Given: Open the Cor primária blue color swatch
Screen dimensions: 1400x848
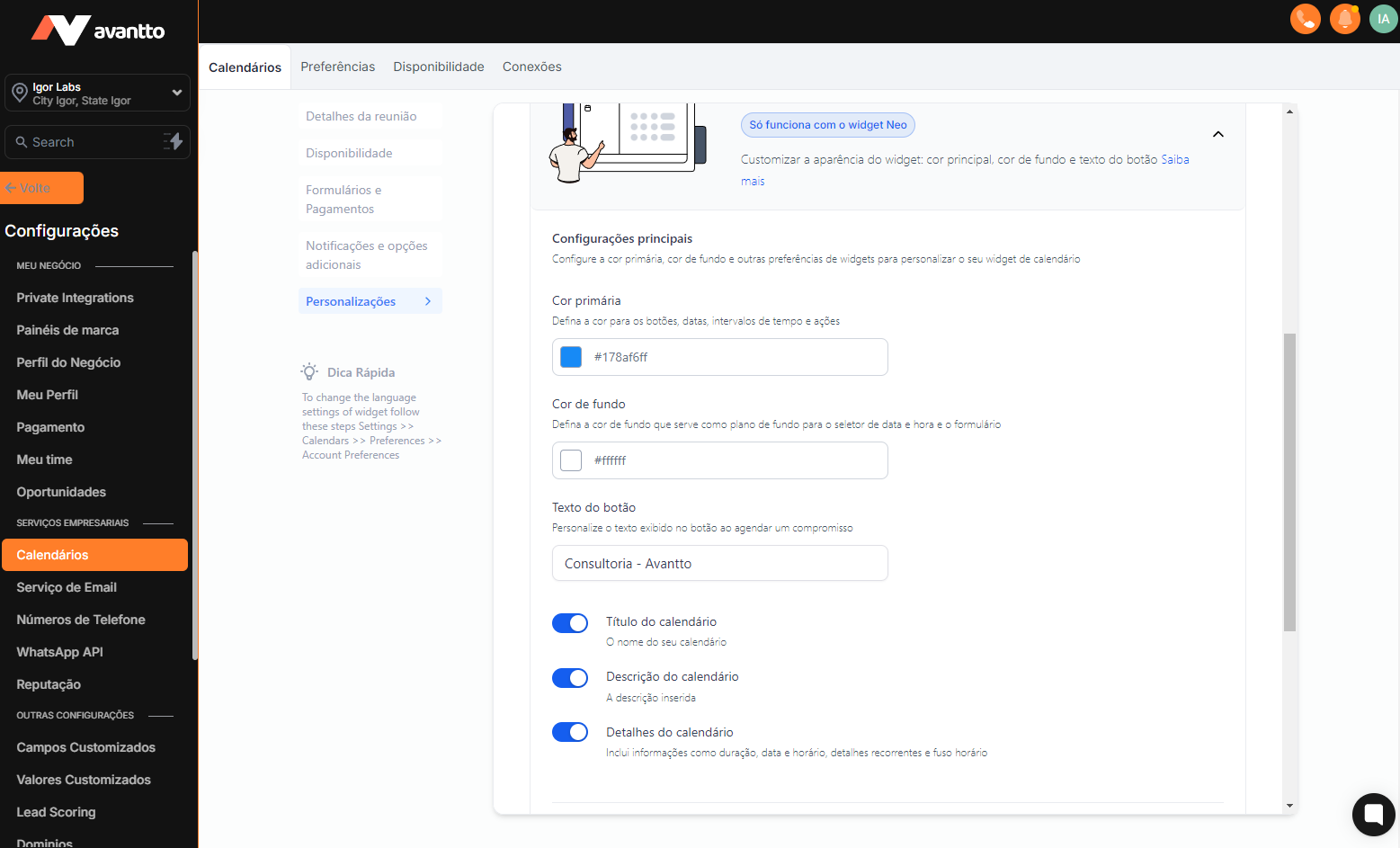Looking at the screenshot, I should coord(571,357).
